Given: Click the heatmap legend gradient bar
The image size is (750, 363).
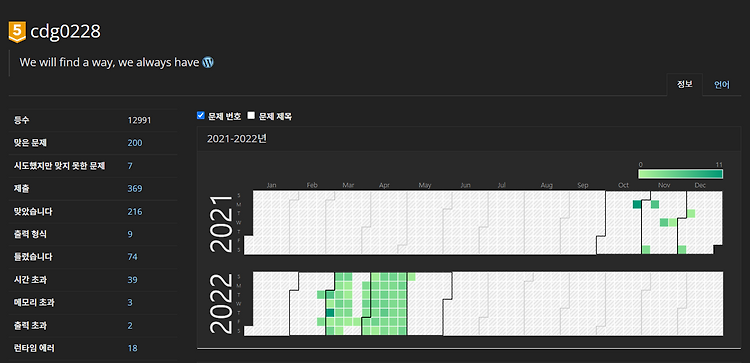Looking at the screenshot, I should point(680,174).
